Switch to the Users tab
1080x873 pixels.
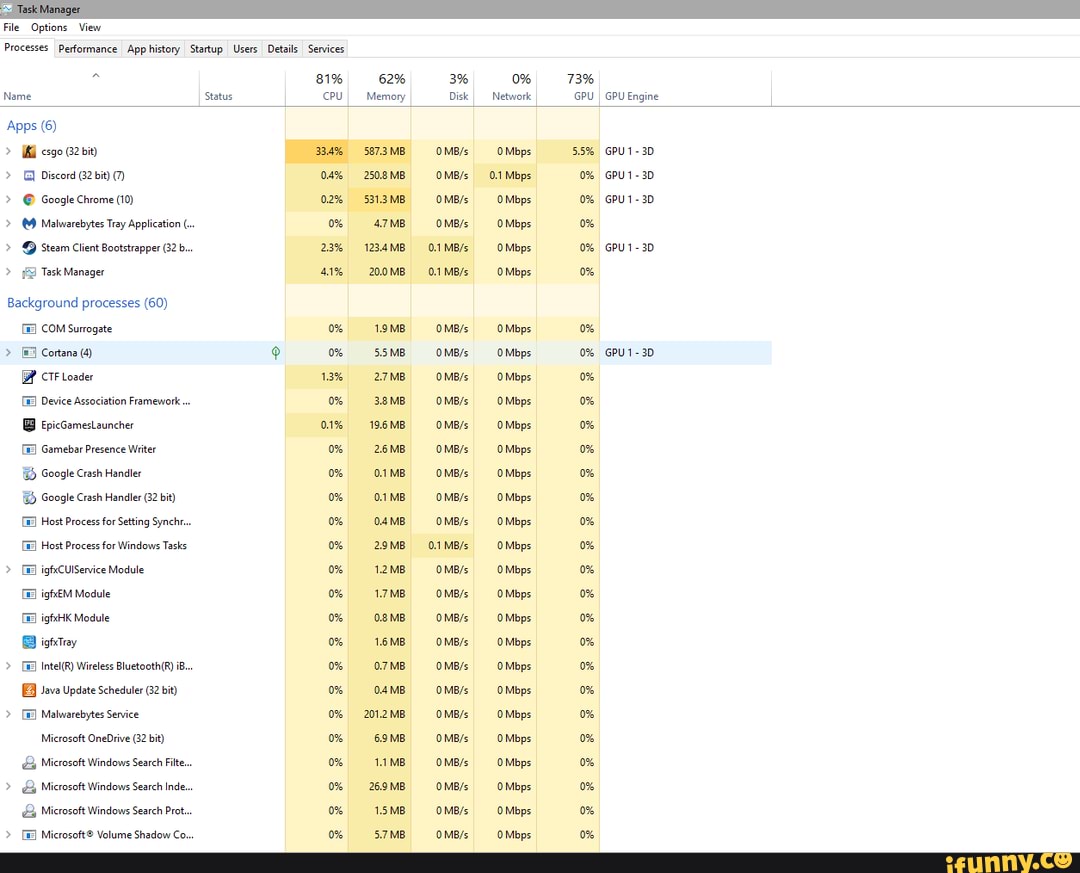point(245,49)
